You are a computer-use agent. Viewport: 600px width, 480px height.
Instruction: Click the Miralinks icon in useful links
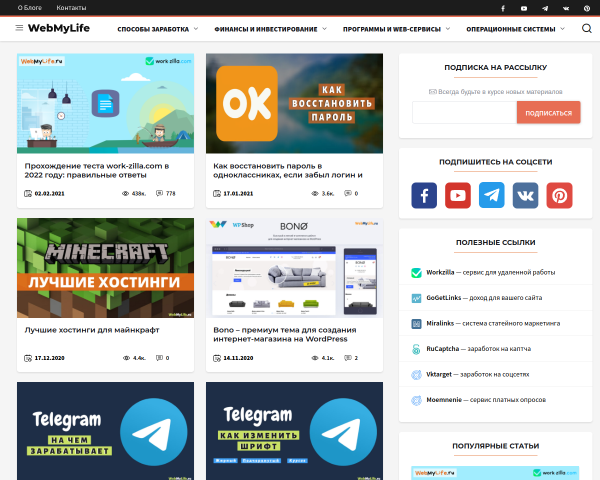pos(416,324)
